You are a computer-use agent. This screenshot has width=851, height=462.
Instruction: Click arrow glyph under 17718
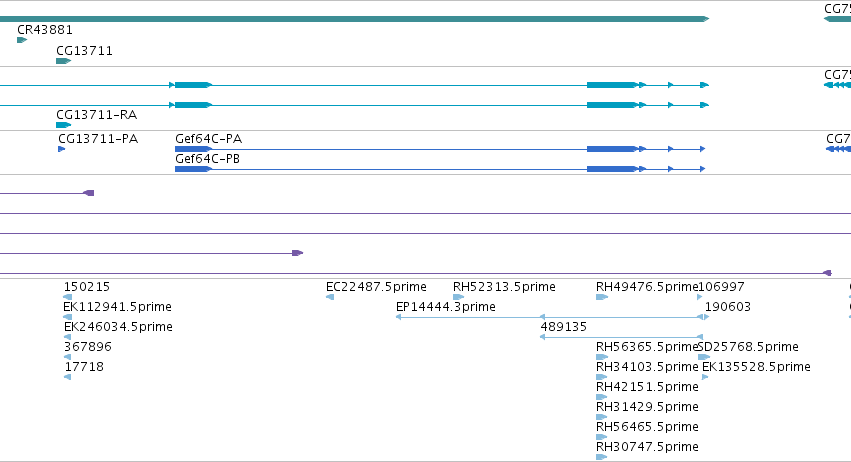tap(67, 377)
